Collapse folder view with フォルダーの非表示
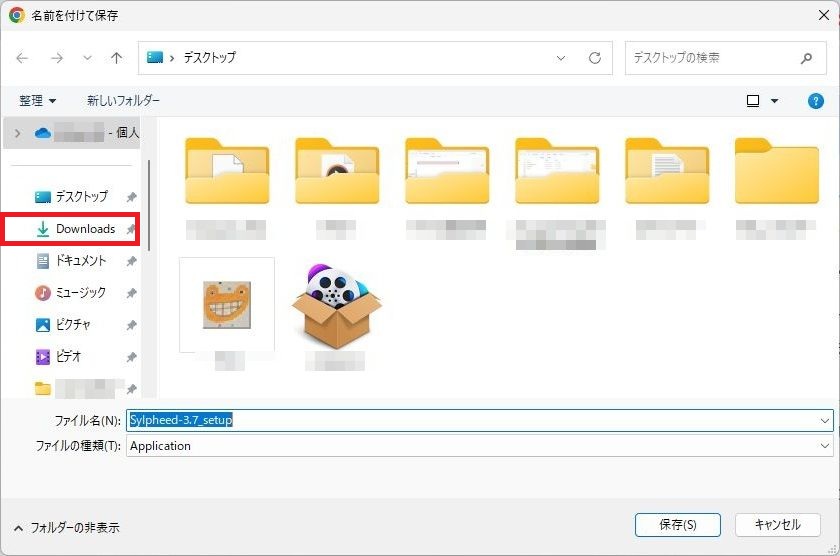This screenshot has height=556, width=840. click(x=66, y=527)
